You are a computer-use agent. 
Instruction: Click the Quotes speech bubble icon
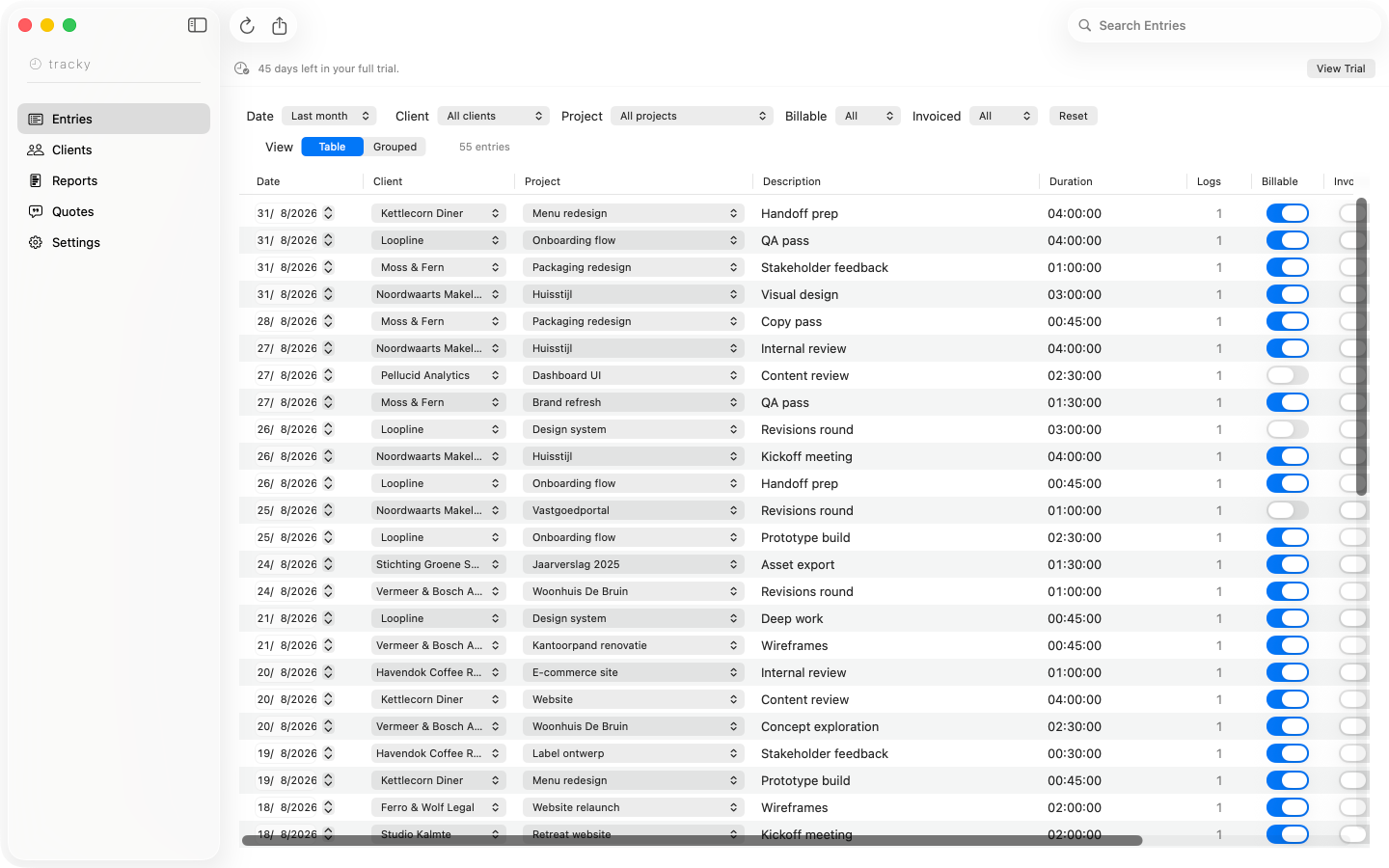[x=36, y=212]
